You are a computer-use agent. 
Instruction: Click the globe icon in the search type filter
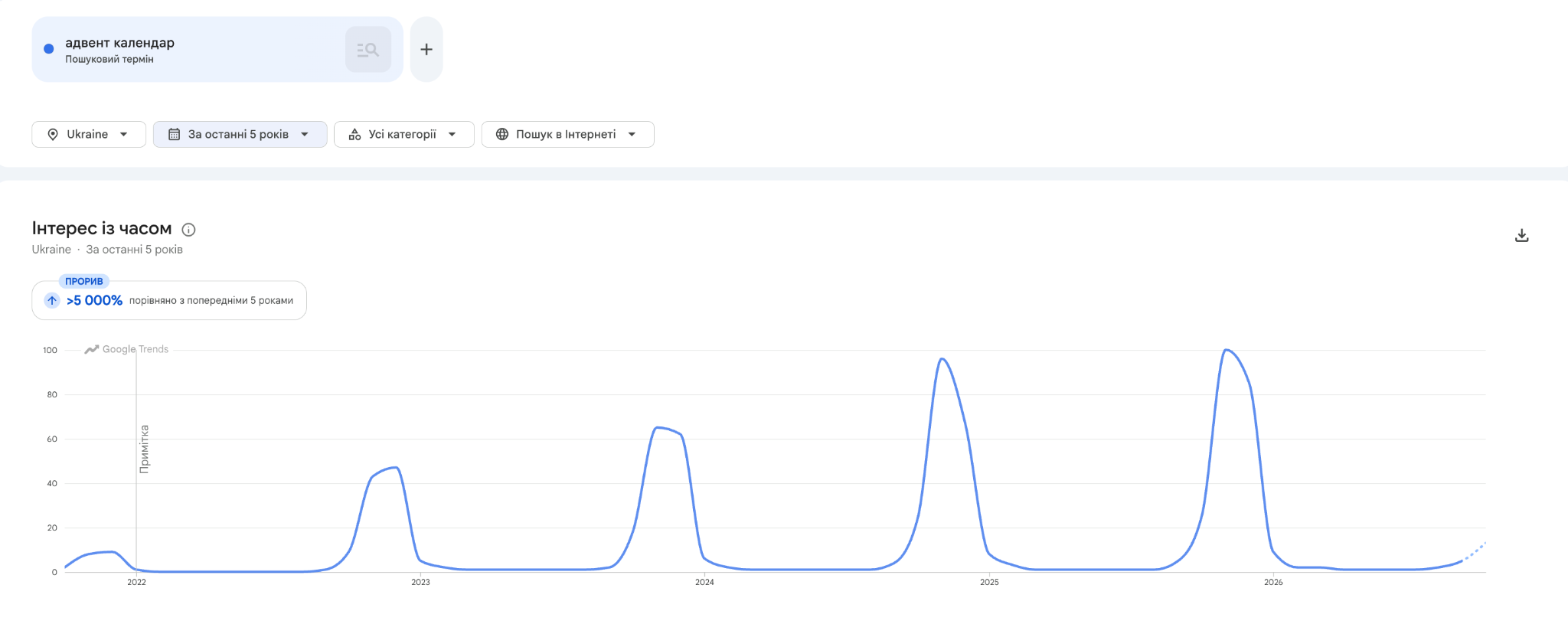tap(502, 135)
